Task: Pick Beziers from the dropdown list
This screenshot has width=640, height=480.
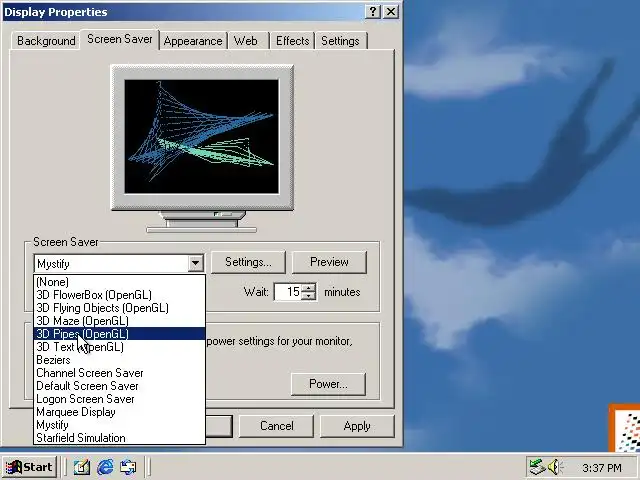Action: pos(119,360)
